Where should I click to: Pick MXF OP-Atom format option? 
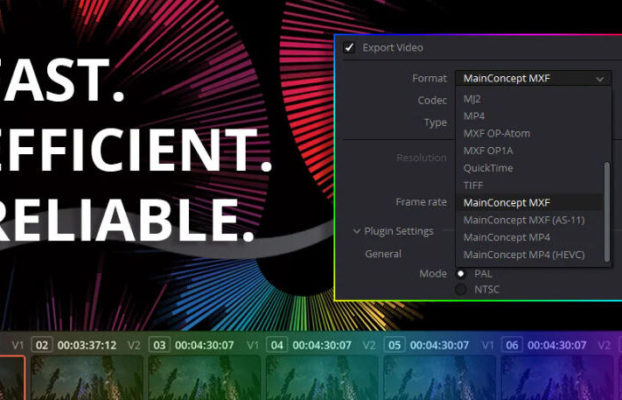point(496,133)
